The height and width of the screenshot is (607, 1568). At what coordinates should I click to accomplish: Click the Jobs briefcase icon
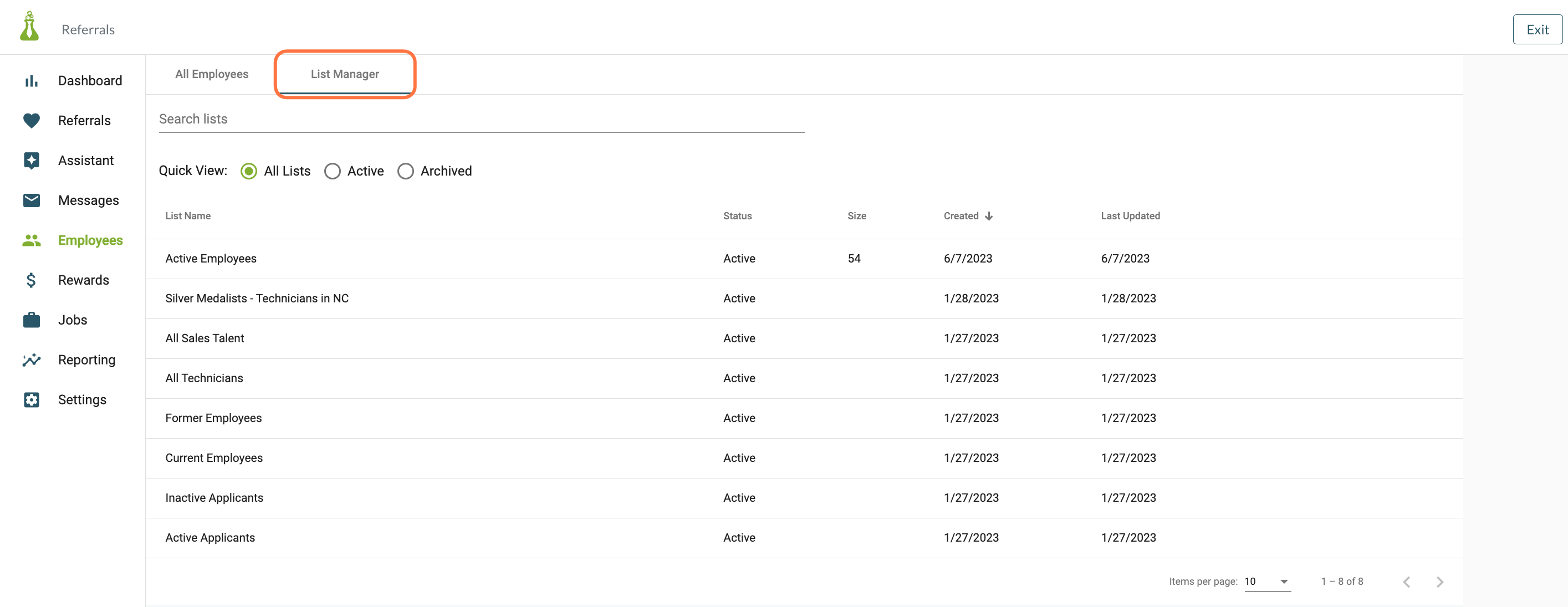31,320
